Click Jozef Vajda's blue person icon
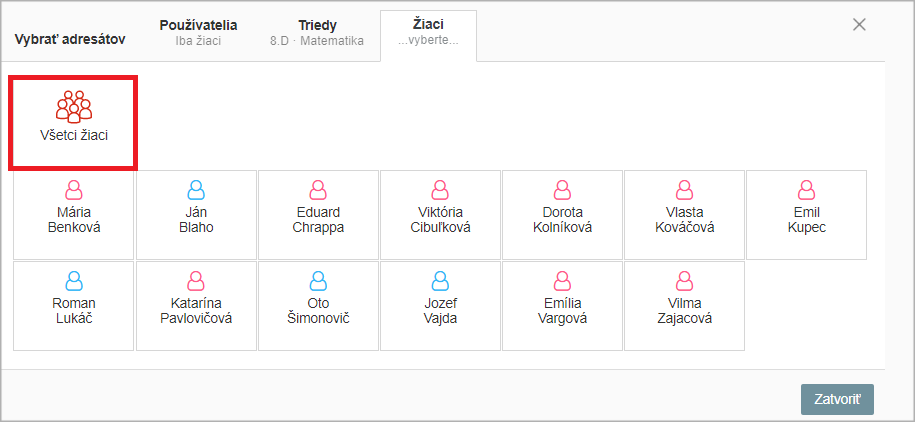Image resolution: width=915 pixels, height=422 pixels. pos(440,281)
